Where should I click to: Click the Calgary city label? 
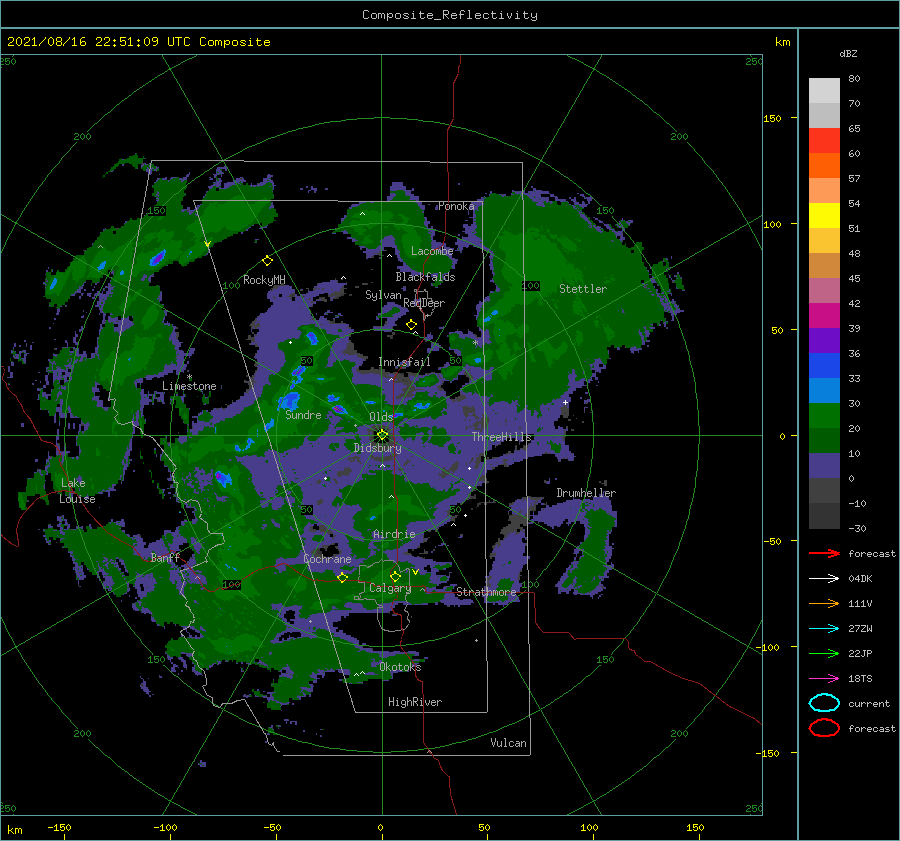[x=390, y=588]
